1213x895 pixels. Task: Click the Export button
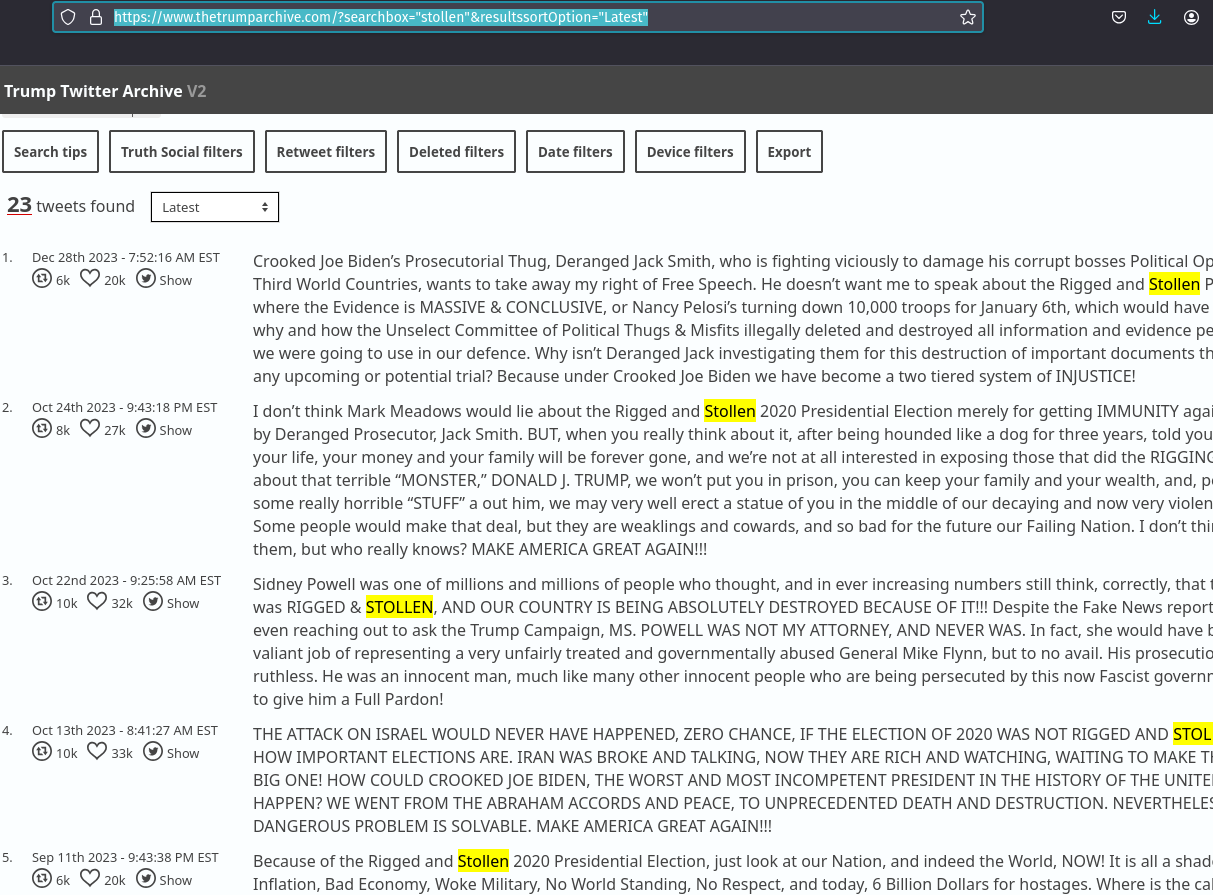[789, 152]
